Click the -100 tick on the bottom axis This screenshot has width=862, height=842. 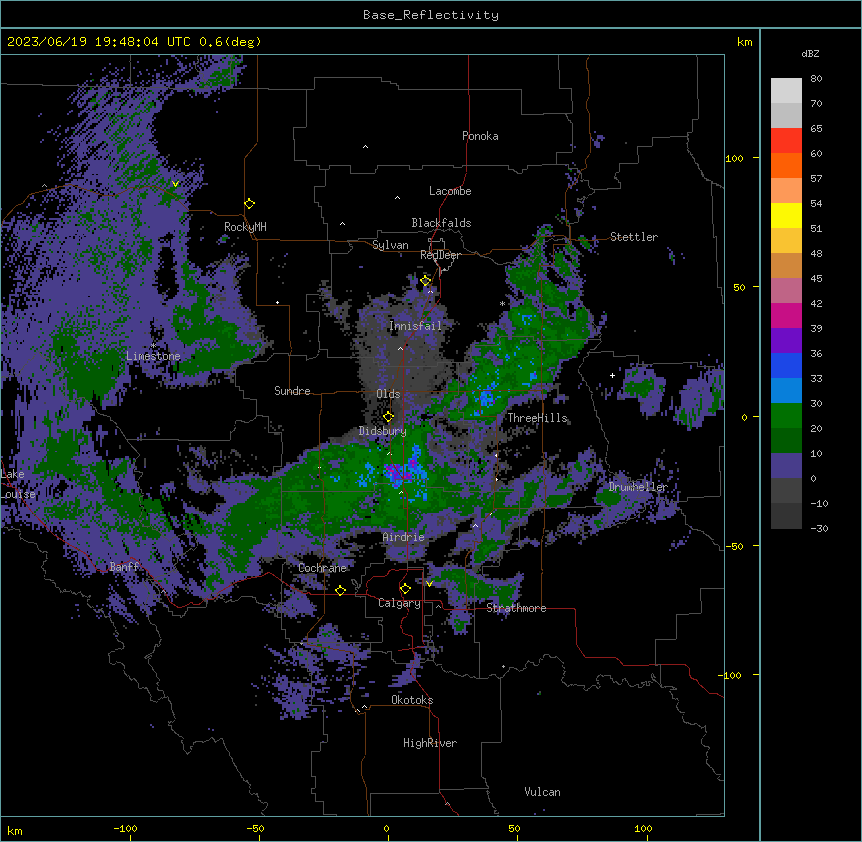point(125,828)
